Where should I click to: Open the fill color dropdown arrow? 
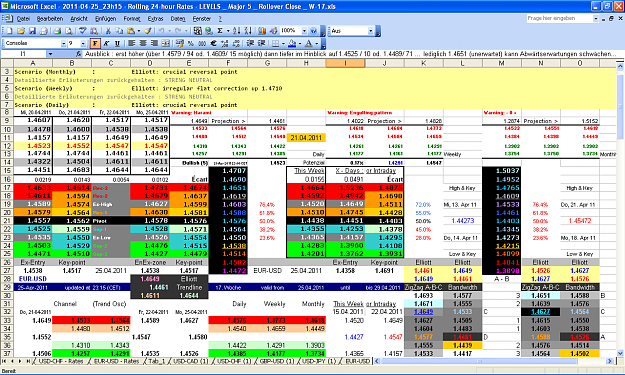300,43
